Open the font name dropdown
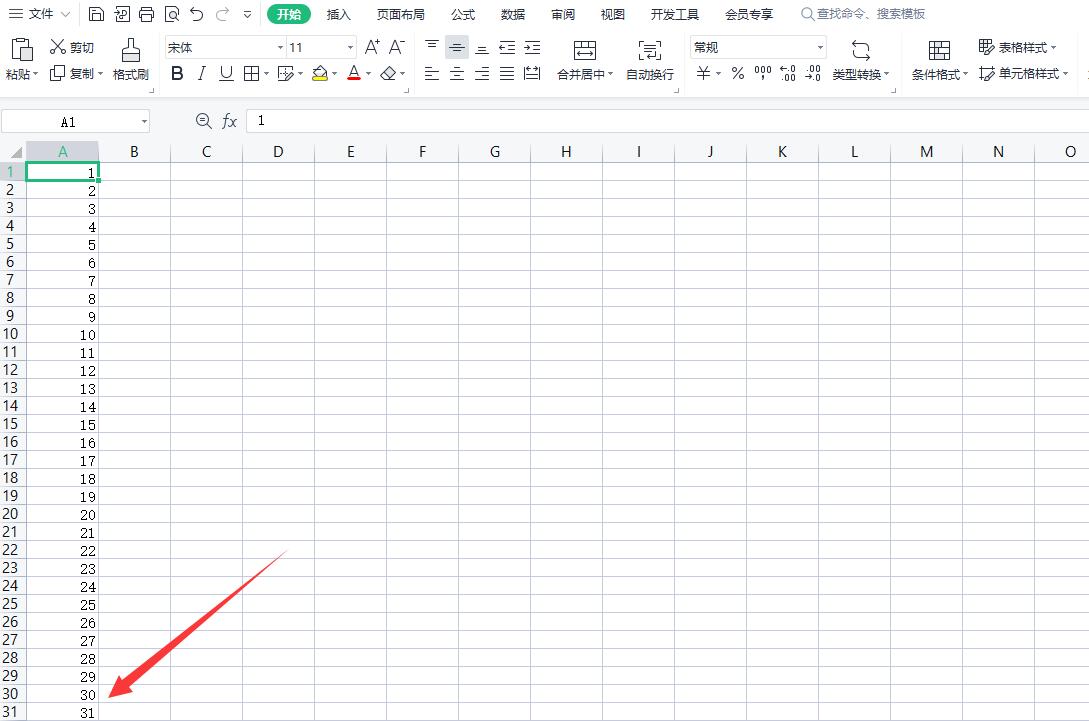This screenshot has height=721, width=1089. pyautogui.click(x=281, y=47)
